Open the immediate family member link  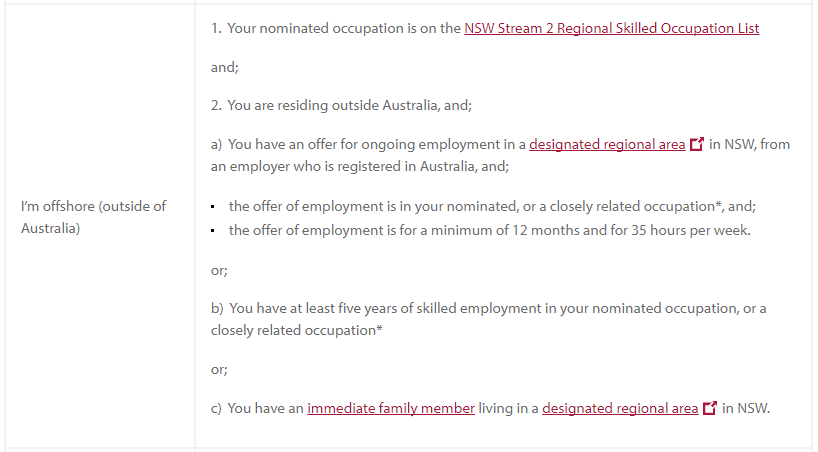click(390, 408)
